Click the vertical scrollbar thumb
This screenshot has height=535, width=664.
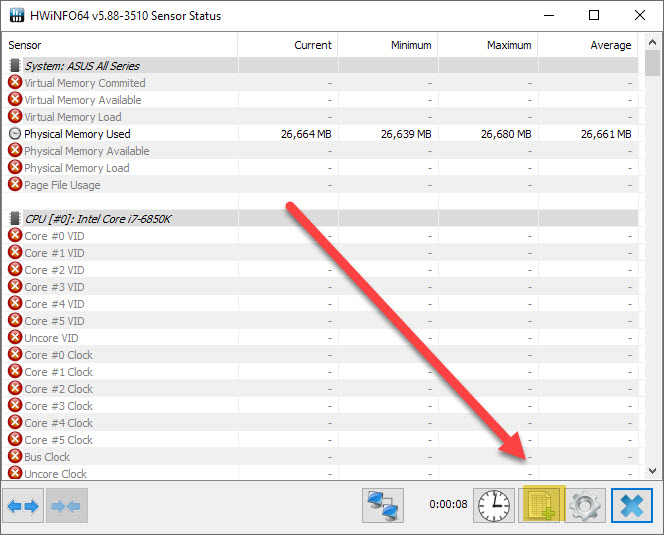[653, 63]
